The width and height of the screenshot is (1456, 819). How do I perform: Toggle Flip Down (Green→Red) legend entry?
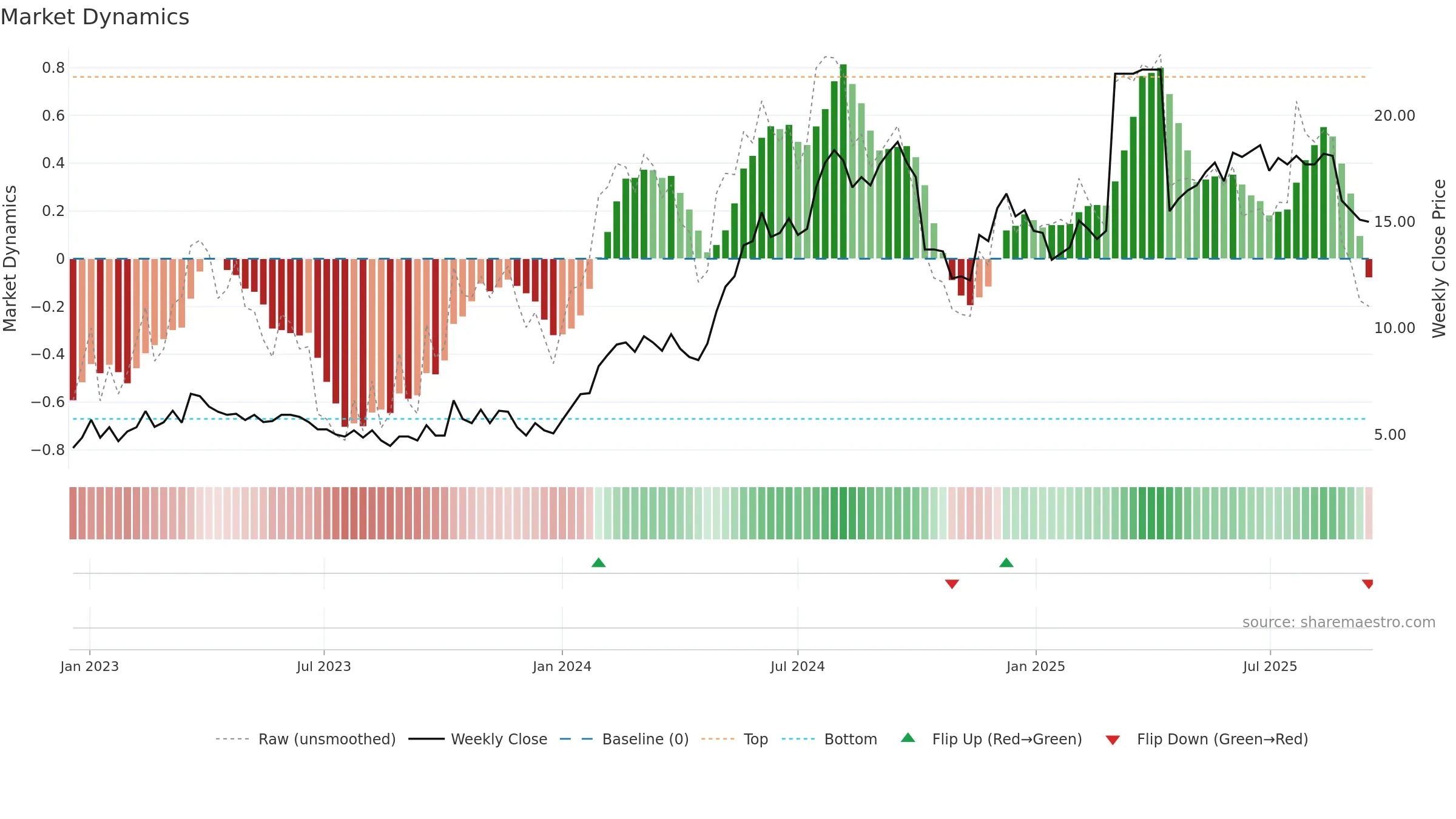[x=1206, y=739]
